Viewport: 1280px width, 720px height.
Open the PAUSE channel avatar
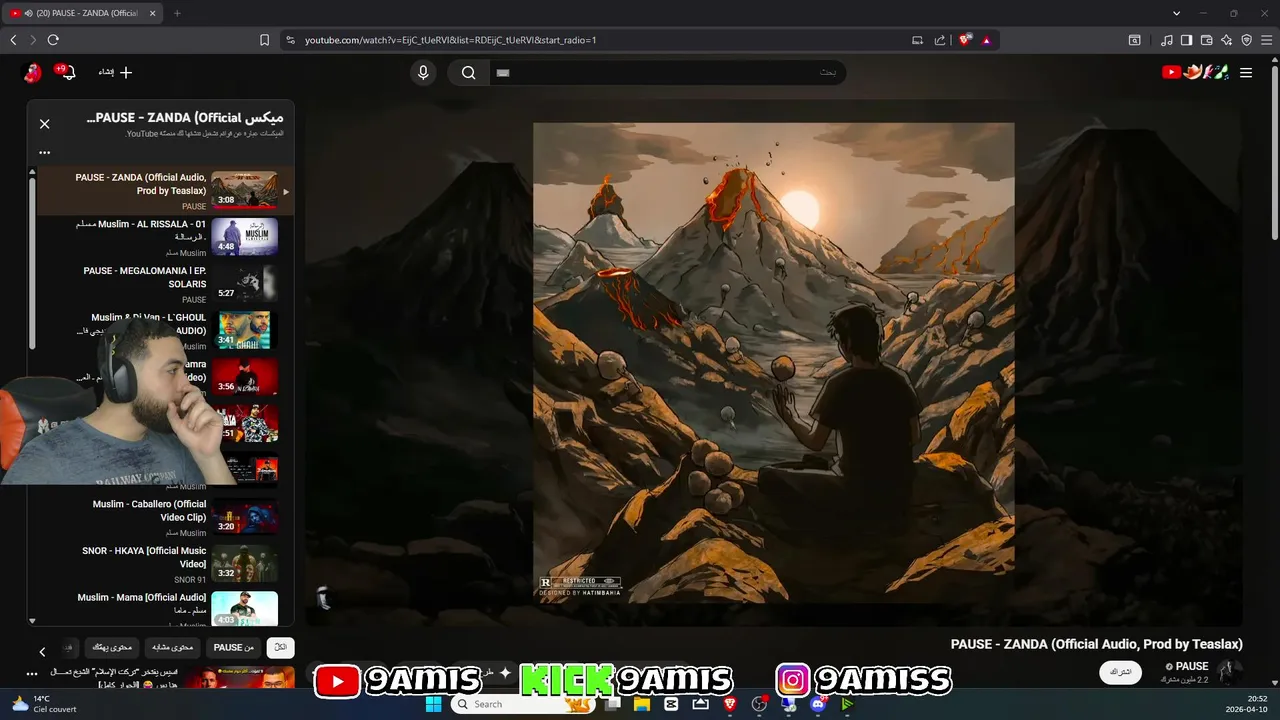pos(1230,671)
